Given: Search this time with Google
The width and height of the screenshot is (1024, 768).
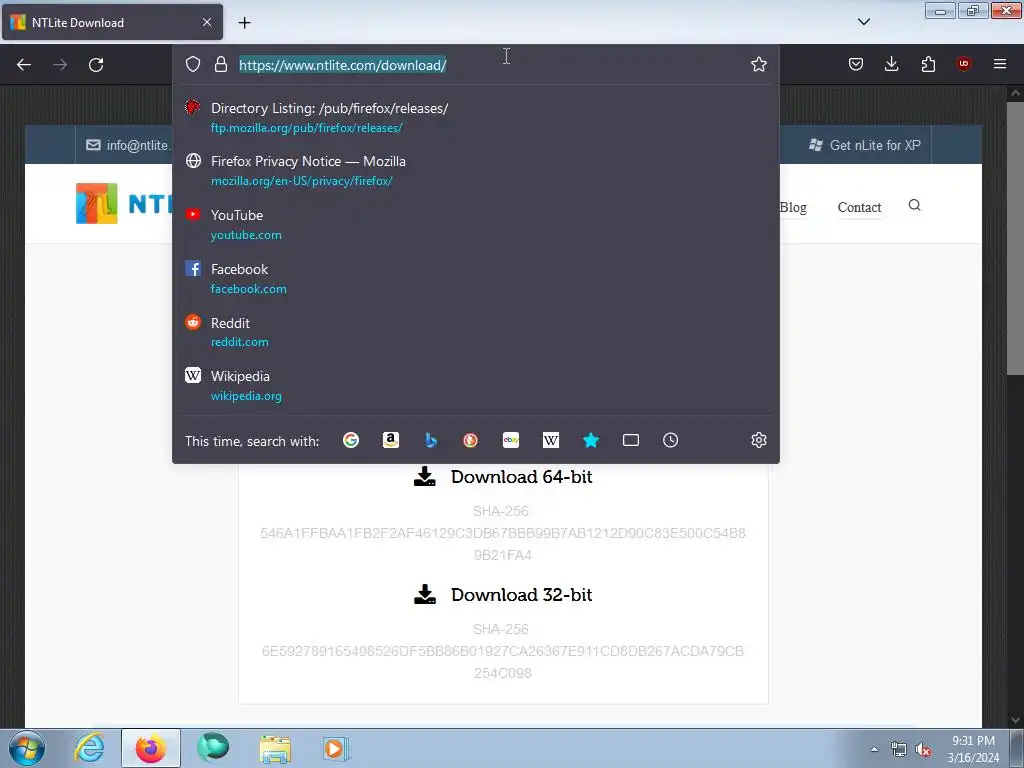Looking at the screenshot, I should pyautogui.click(x=351, y=440).
